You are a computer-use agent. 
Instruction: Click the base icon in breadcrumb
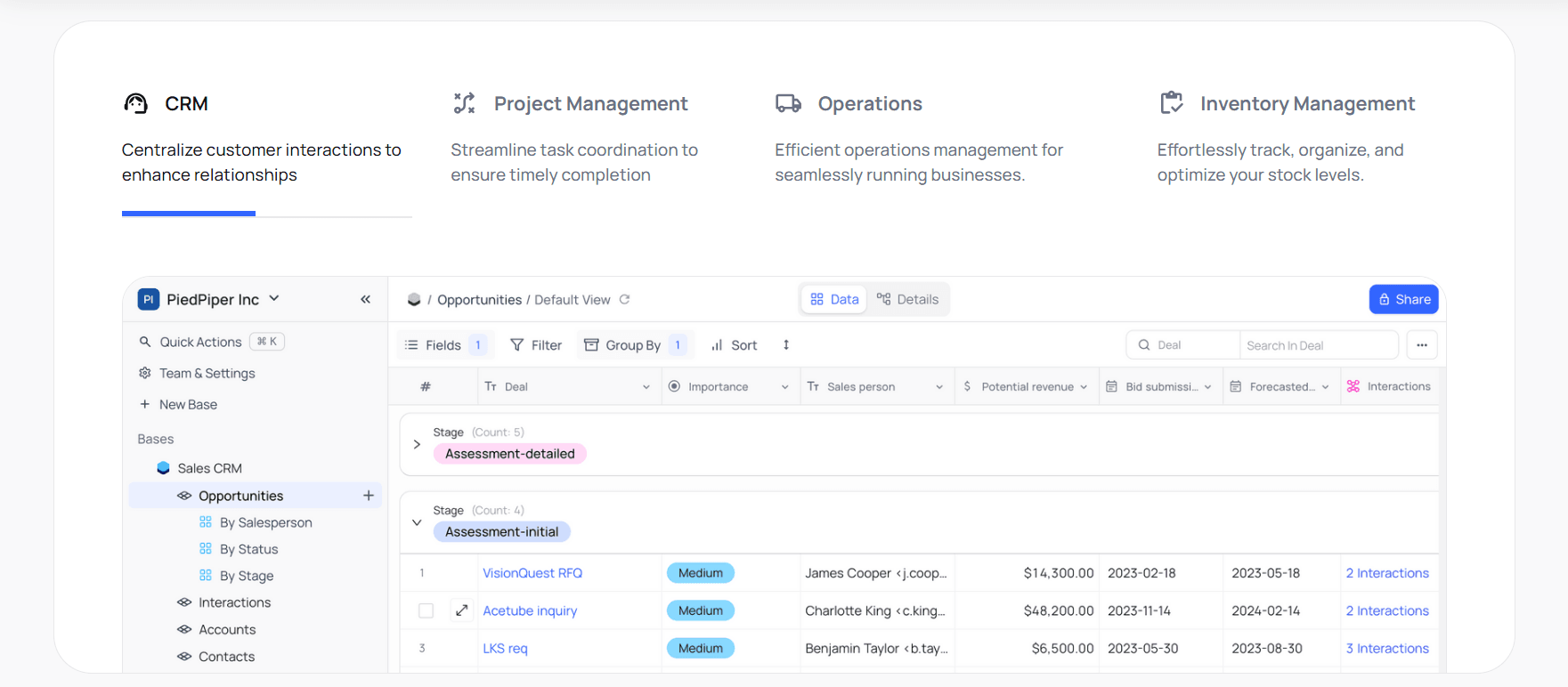[414, 300]
